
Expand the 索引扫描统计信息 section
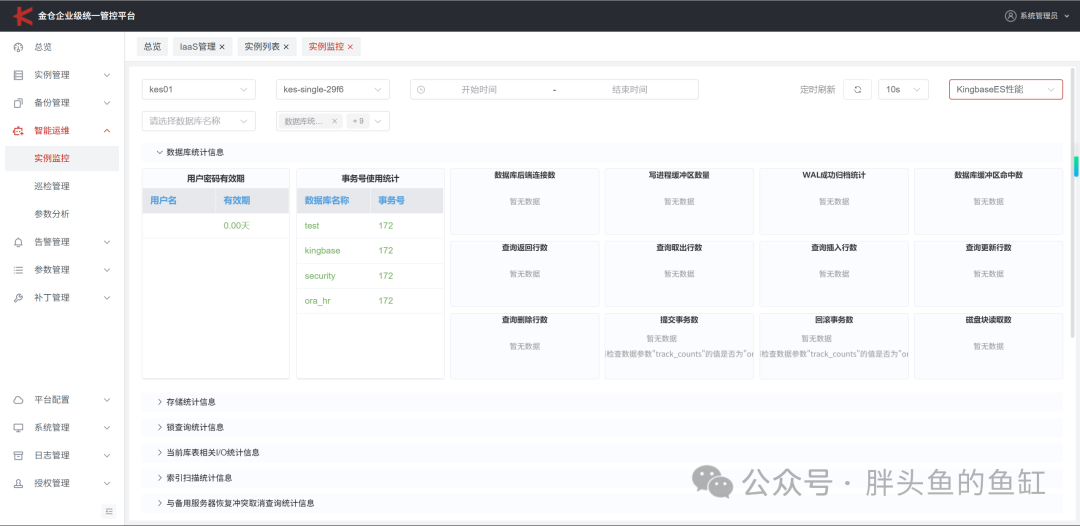coord(602,478)
